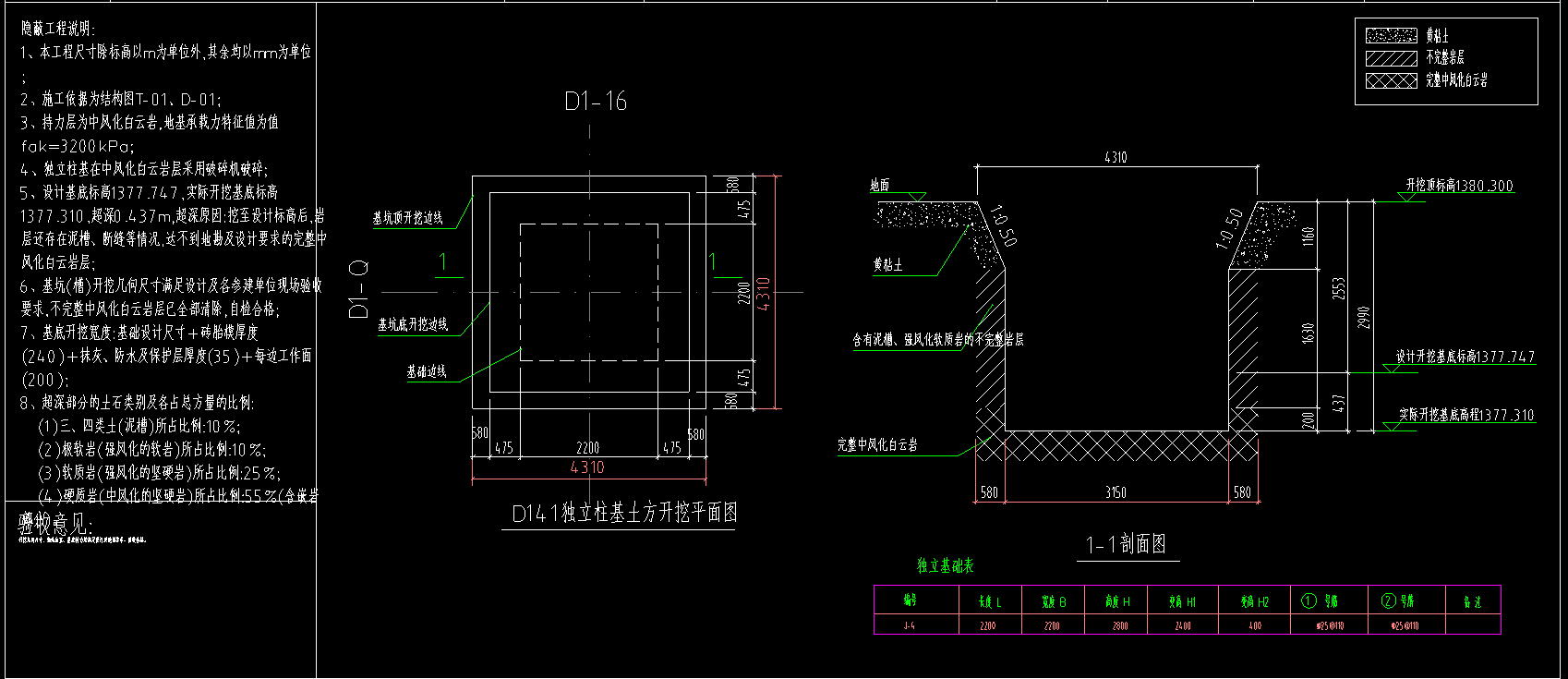Select the '437' over-excavation dimension

(1339, 403)
